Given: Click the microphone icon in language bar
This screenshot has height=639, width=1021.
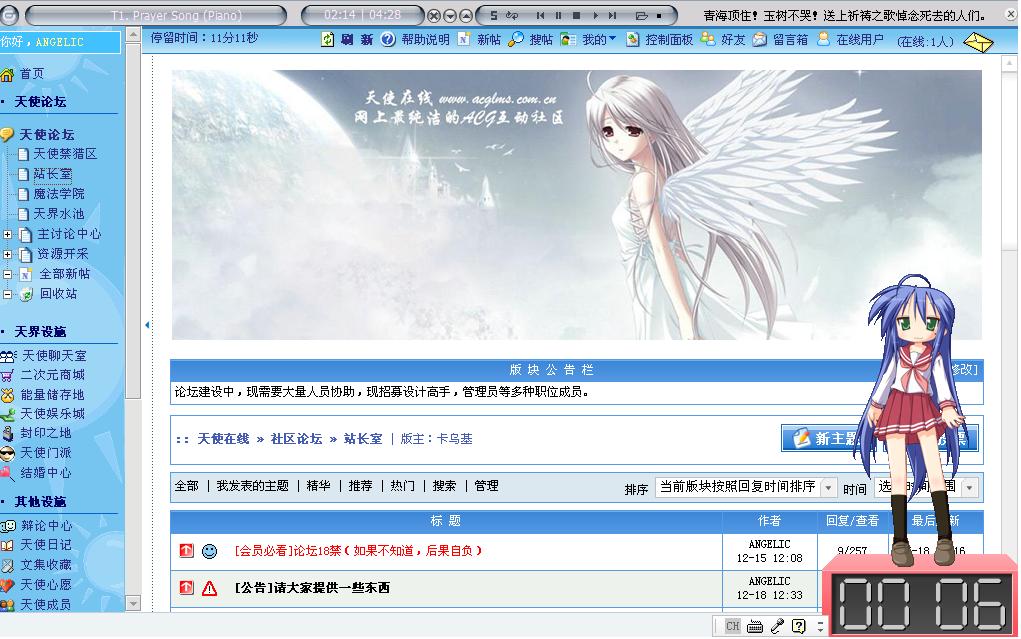Looking at the screenshot, I should (777, 627).
